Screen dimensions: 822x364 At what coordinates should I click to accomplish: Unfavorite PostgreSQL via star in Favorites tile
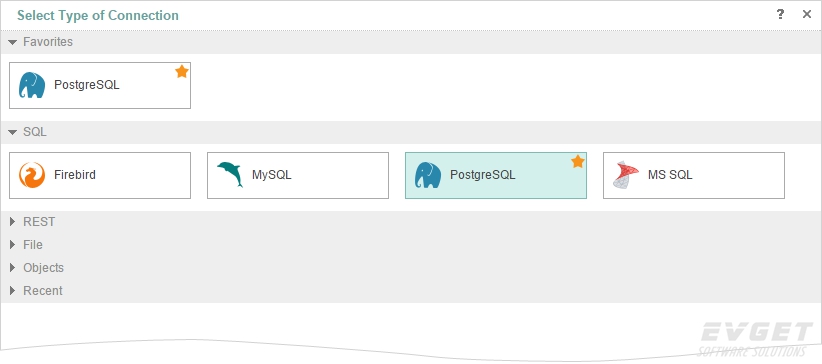click(x=182, y=71)
